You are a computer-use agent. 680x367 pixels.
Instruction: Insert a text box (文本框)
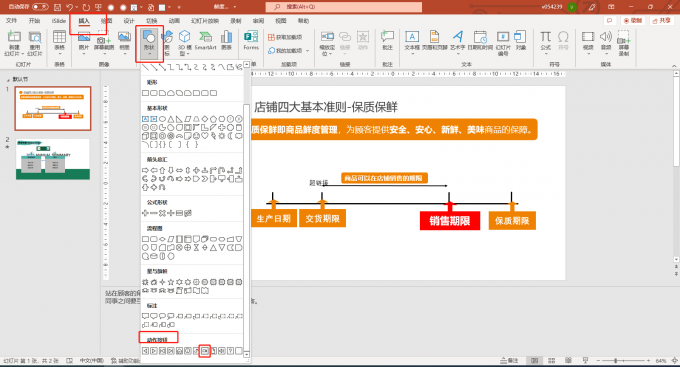[x=412, y=41]
